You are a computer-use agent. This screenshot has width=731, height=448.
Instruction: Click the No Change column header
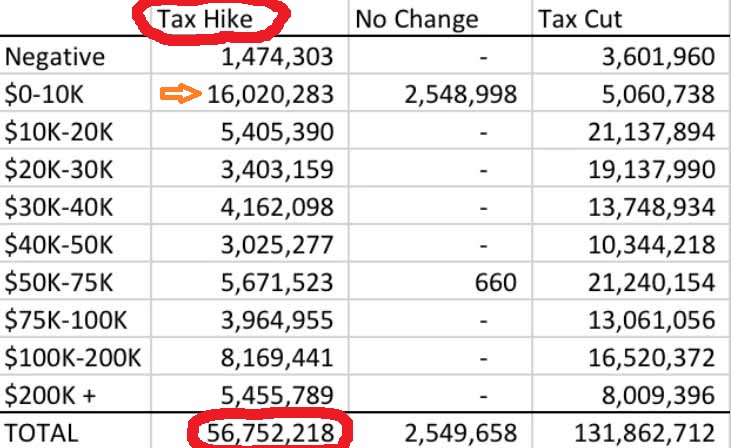pos(417,19)
